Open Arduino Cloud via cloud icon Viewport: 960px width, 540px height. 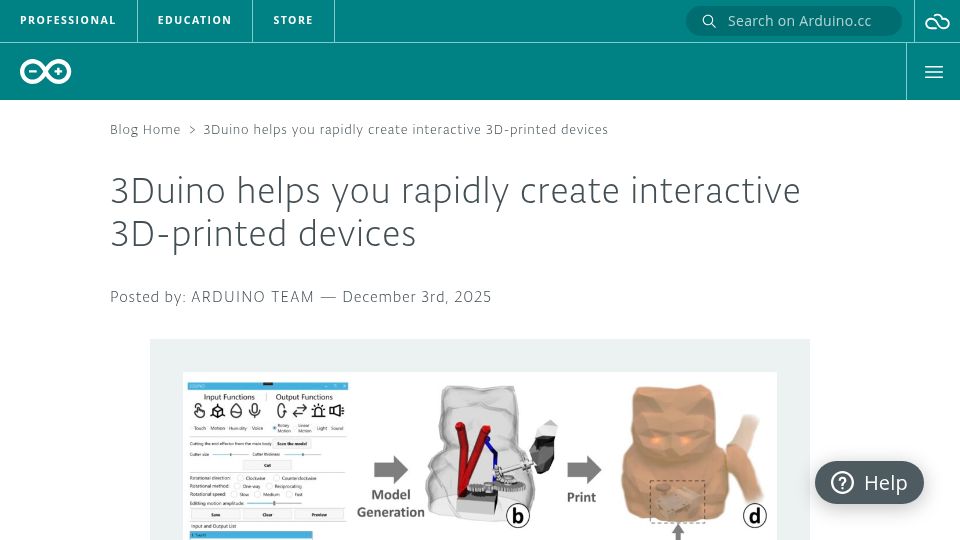(x=937, y=22)
